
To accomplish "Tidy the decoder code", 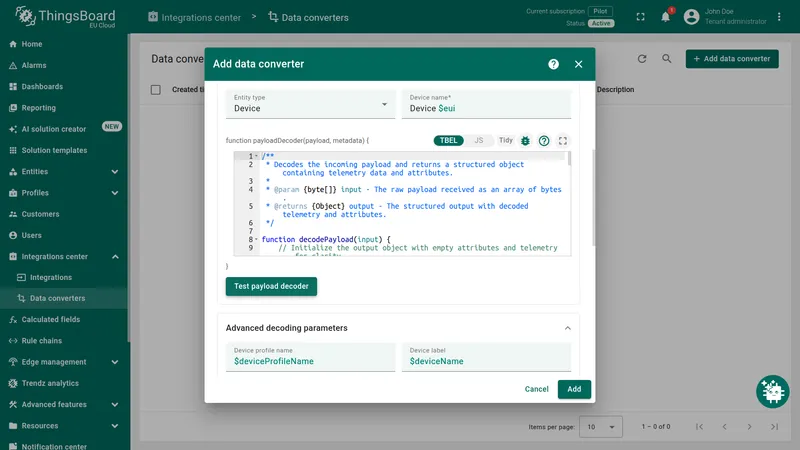I will 506,140.
